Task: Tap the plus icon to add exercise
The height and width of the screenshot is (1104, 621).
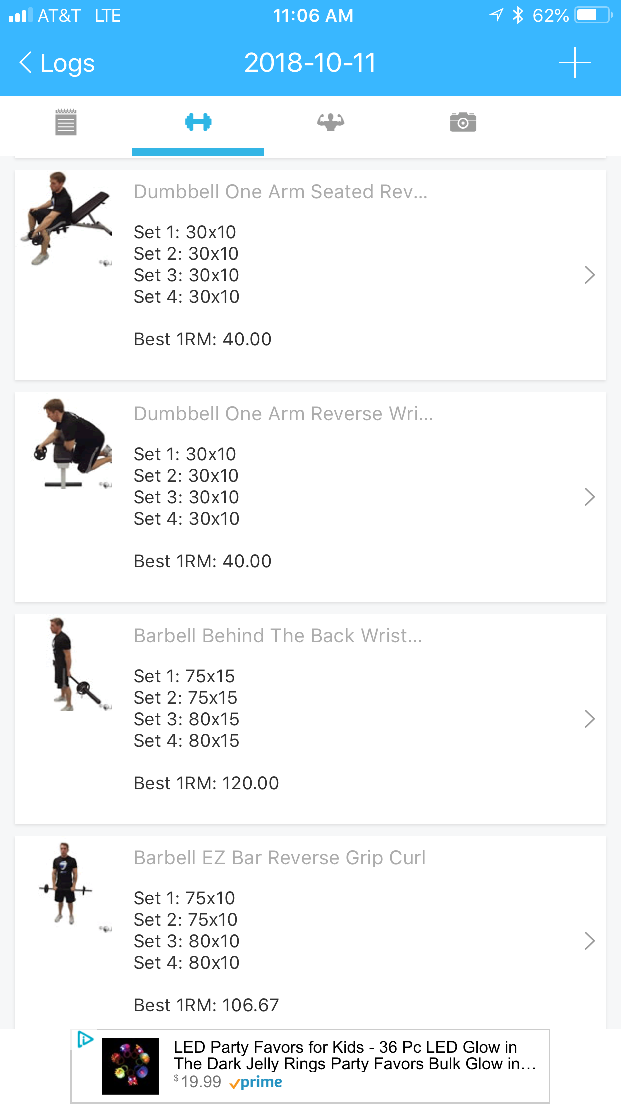Action: pos(574,63)
